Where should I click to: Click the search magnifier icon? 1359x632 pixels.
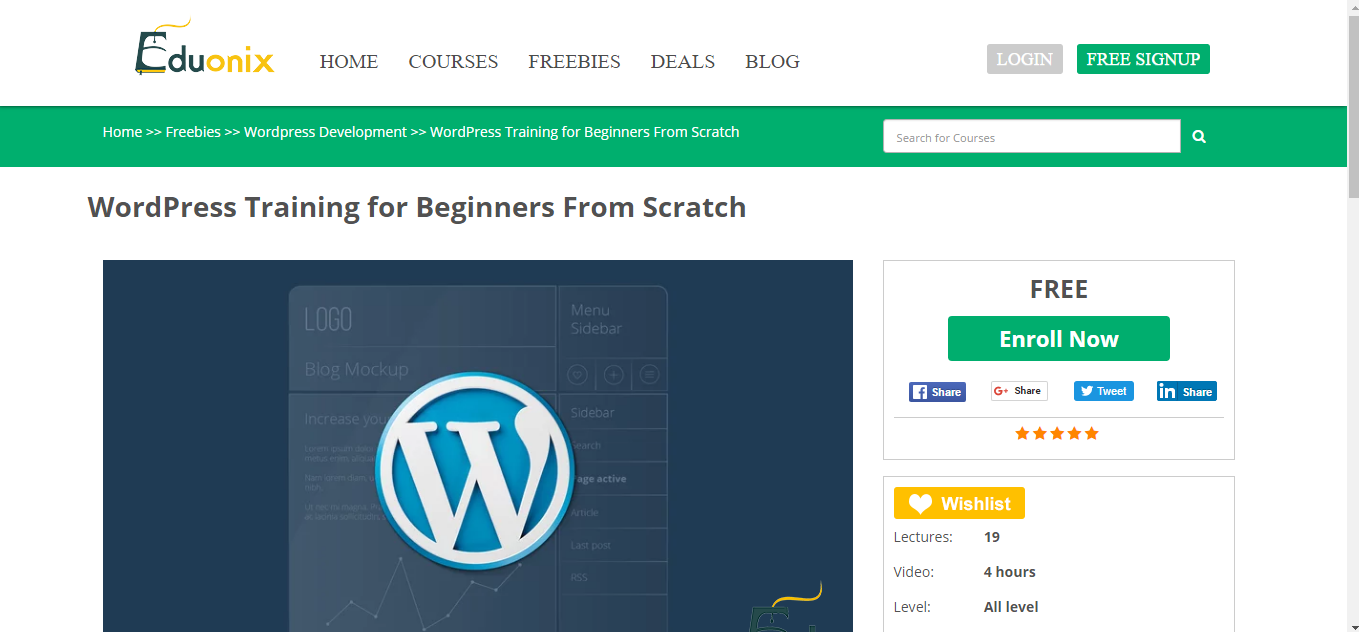coord(1199,137)
